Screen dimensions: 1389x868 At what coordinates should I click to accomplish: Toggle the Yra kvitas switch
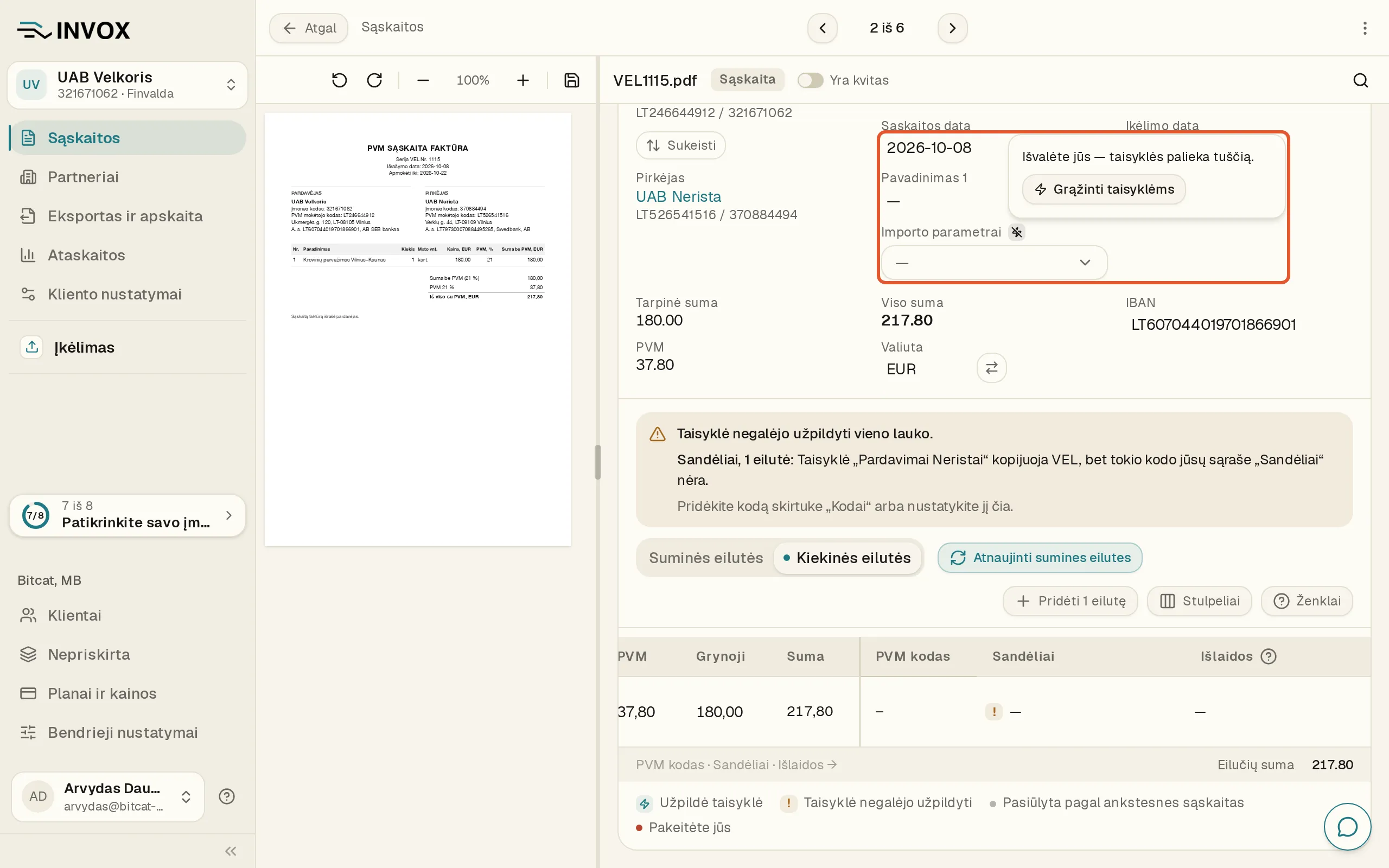pyautogui.click(x=810, y=80)
